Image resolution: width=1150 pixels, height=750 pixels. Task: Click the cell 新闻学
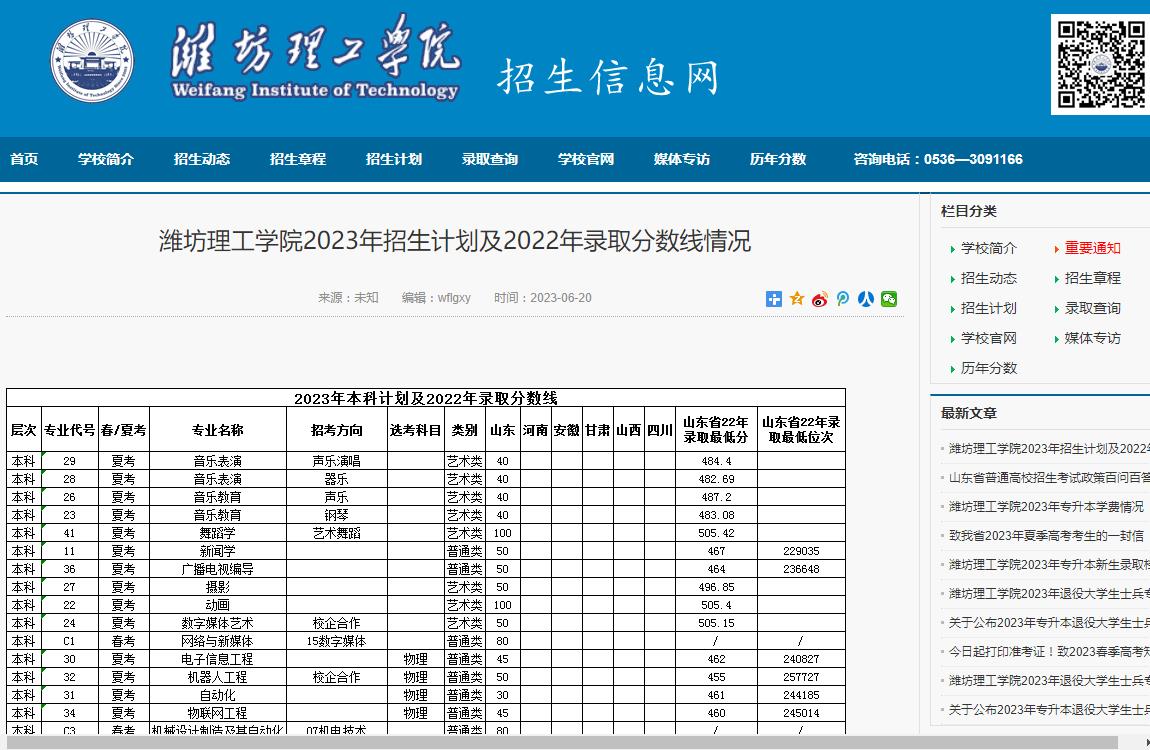click(218, 551)
